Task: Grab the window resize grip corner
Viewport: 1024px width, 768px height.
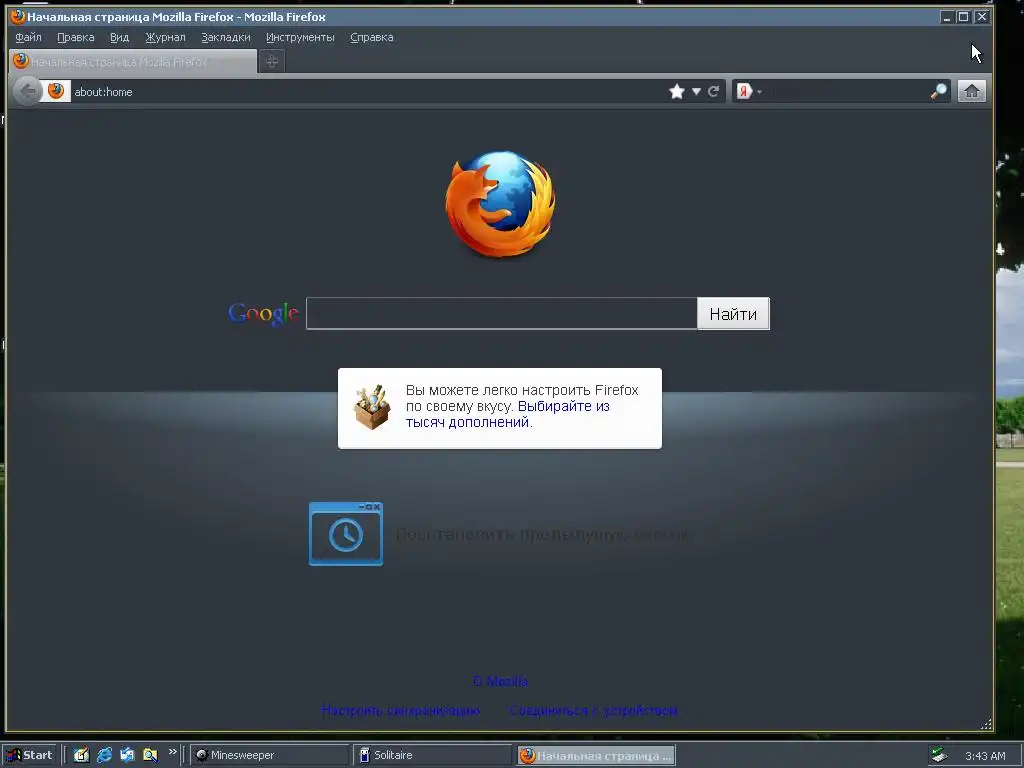Action: coord(986,724)
